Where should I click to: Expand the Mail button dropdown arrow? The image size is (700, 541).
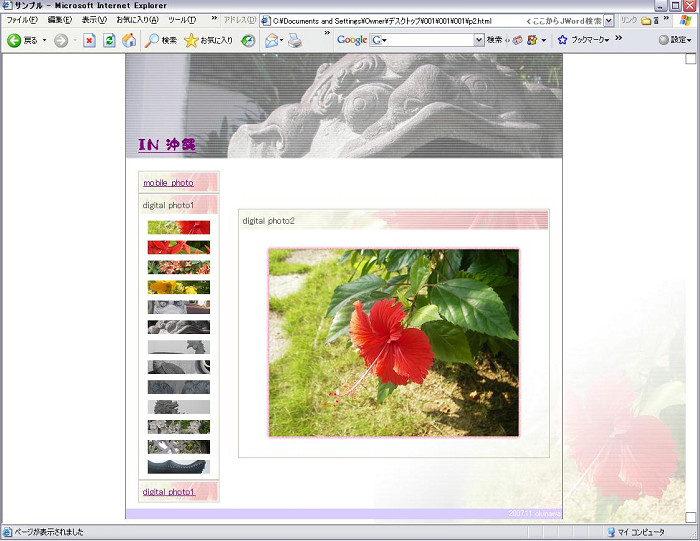(281, 41)
